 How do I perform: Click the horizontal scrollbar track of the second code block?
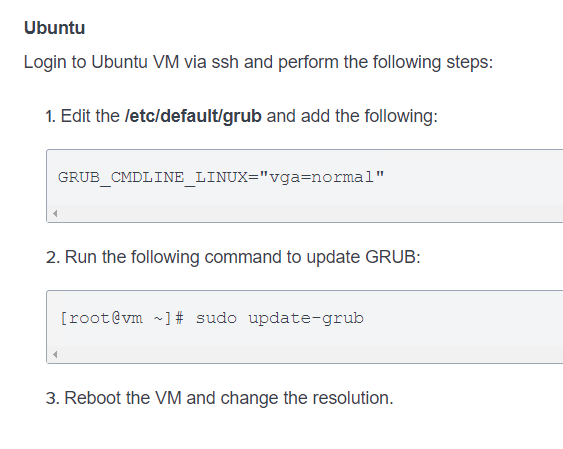click(x=311, y=355)
